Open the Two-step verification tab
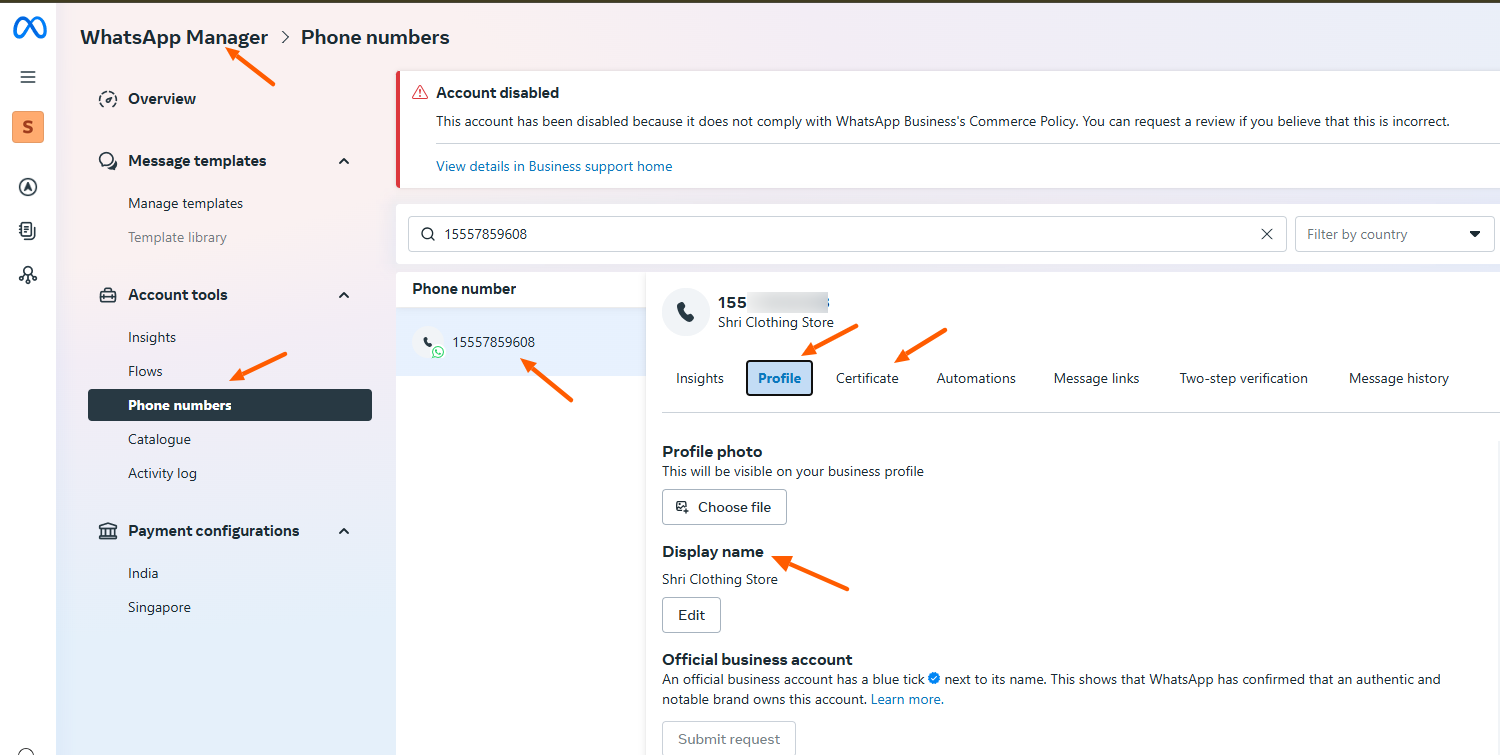The height and width of the screenshot is (755, 1500). click(x=1243, y=378)
